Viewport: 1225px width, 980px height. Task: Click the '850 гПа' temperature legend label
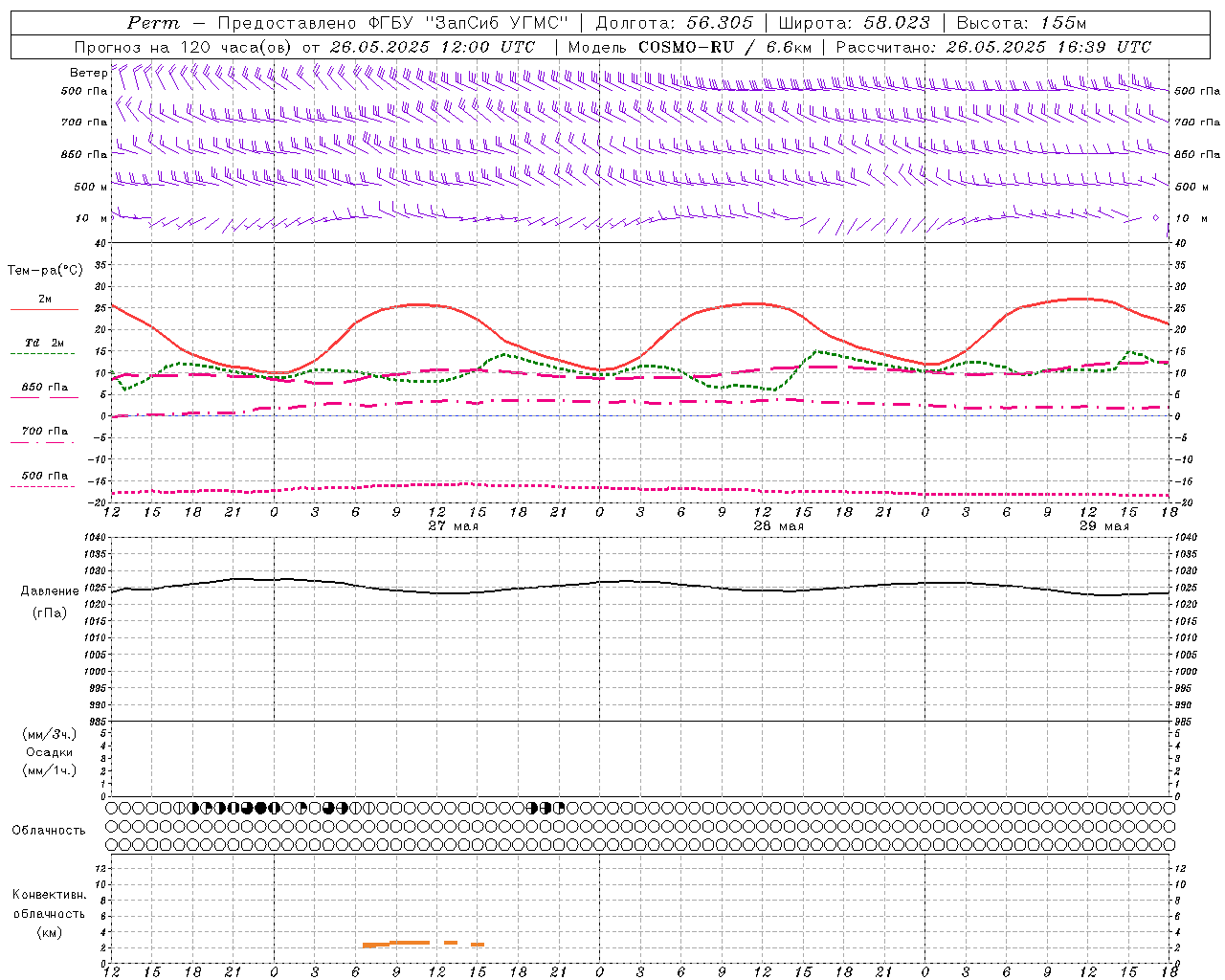45,388
